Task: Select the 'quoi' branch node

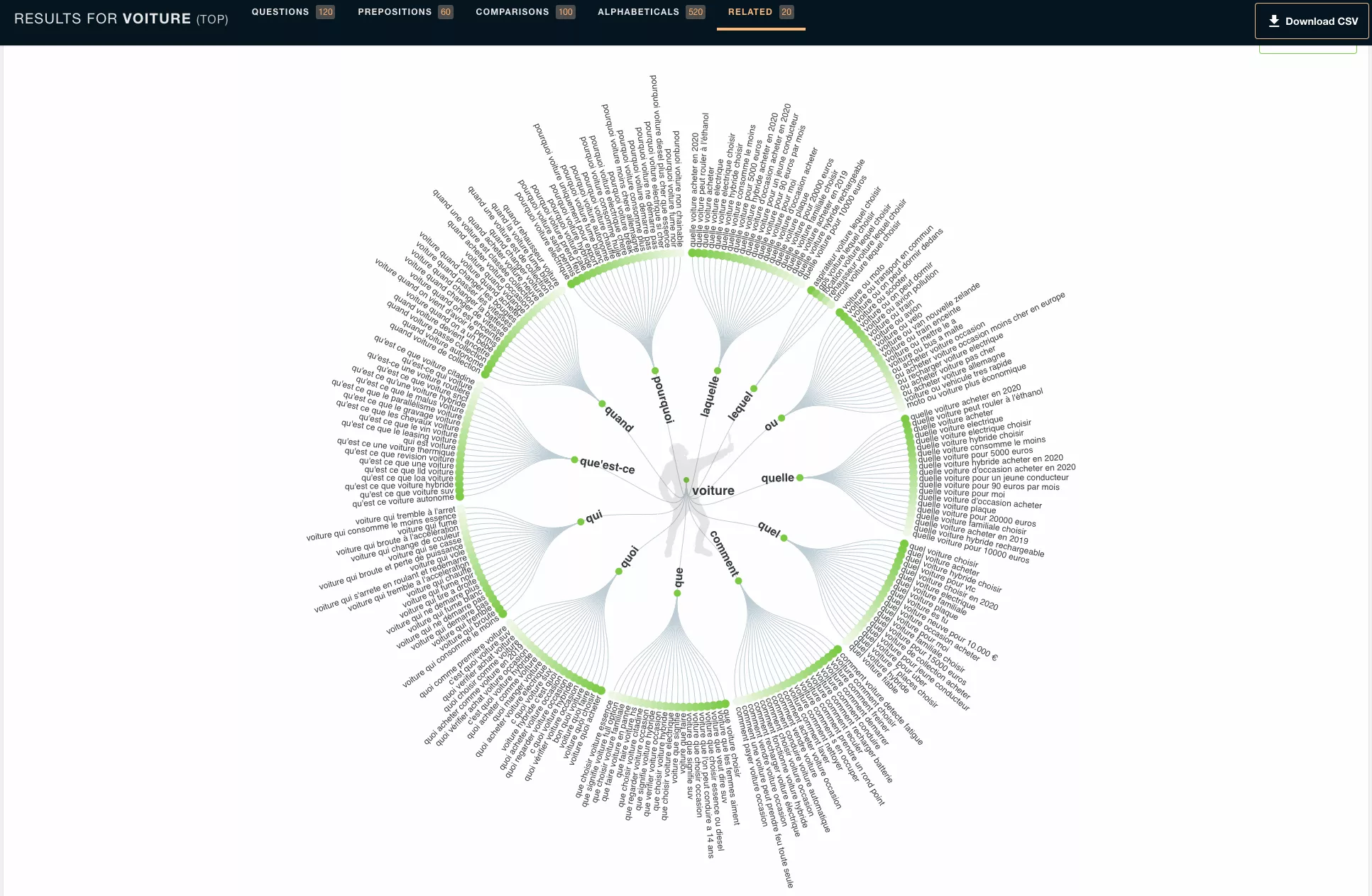Action: 619,571
